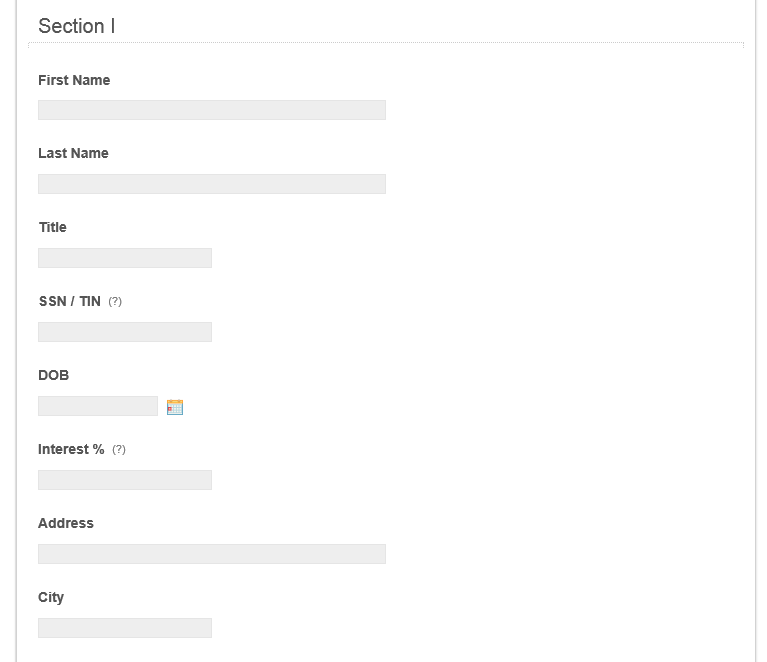Screen dimensions: 767x662
Task: Focus the First Name input field
Action: [212, 110]
